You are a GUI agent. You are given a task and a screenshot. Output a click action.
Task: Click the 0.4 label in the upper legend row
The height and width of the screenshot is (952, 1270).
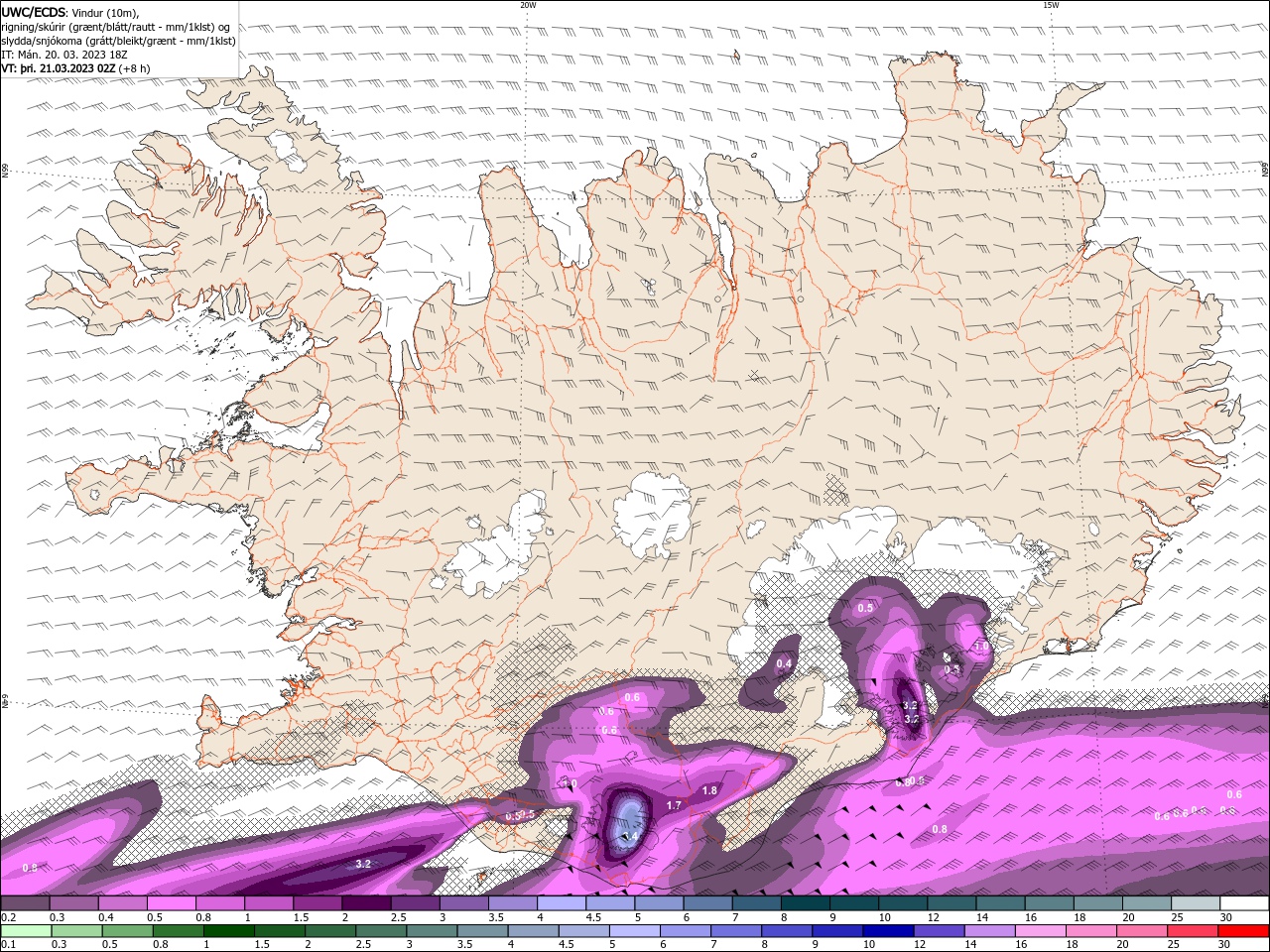tap(106, 917)
